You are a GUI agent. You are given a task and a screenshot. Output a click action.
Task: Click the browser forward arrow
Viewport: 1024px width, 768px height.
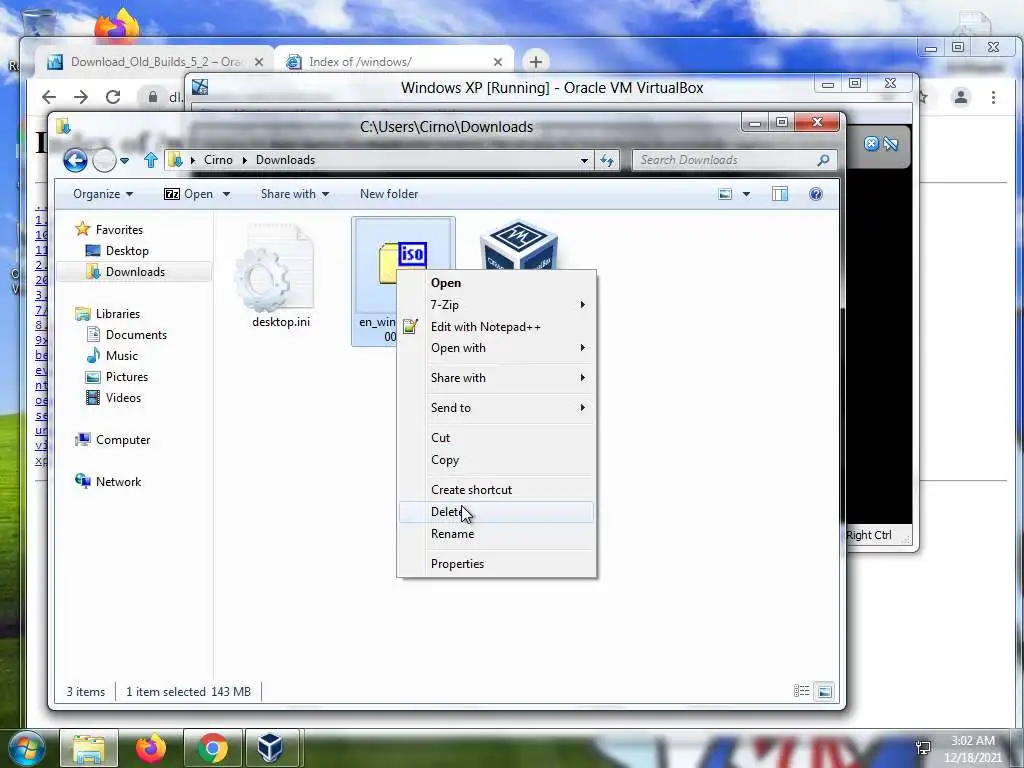pos(81,97)
